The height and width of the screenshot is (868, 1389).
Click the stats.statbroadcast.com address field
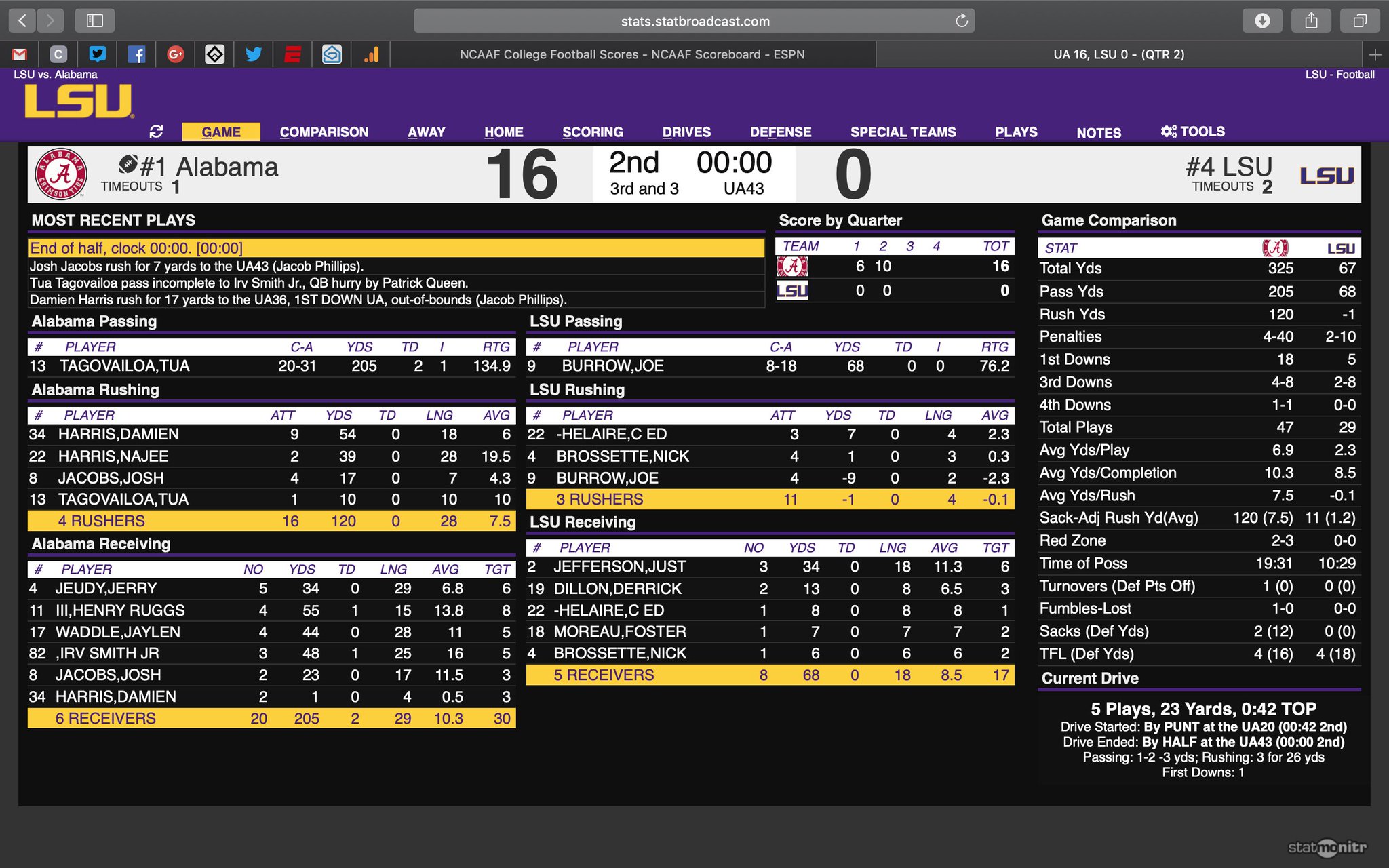[694, 21]
